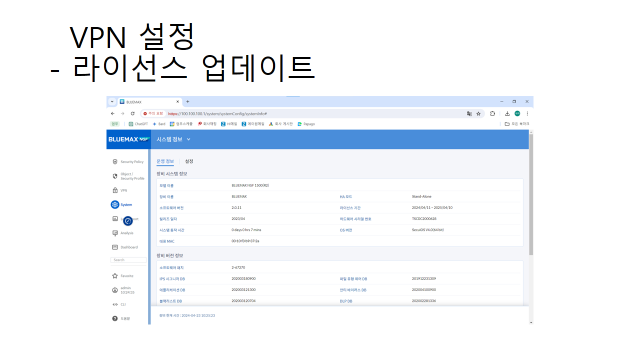Viewport: 640px width, 360px height.
Task: Open the browser three-dot menu
Action: 527,113
